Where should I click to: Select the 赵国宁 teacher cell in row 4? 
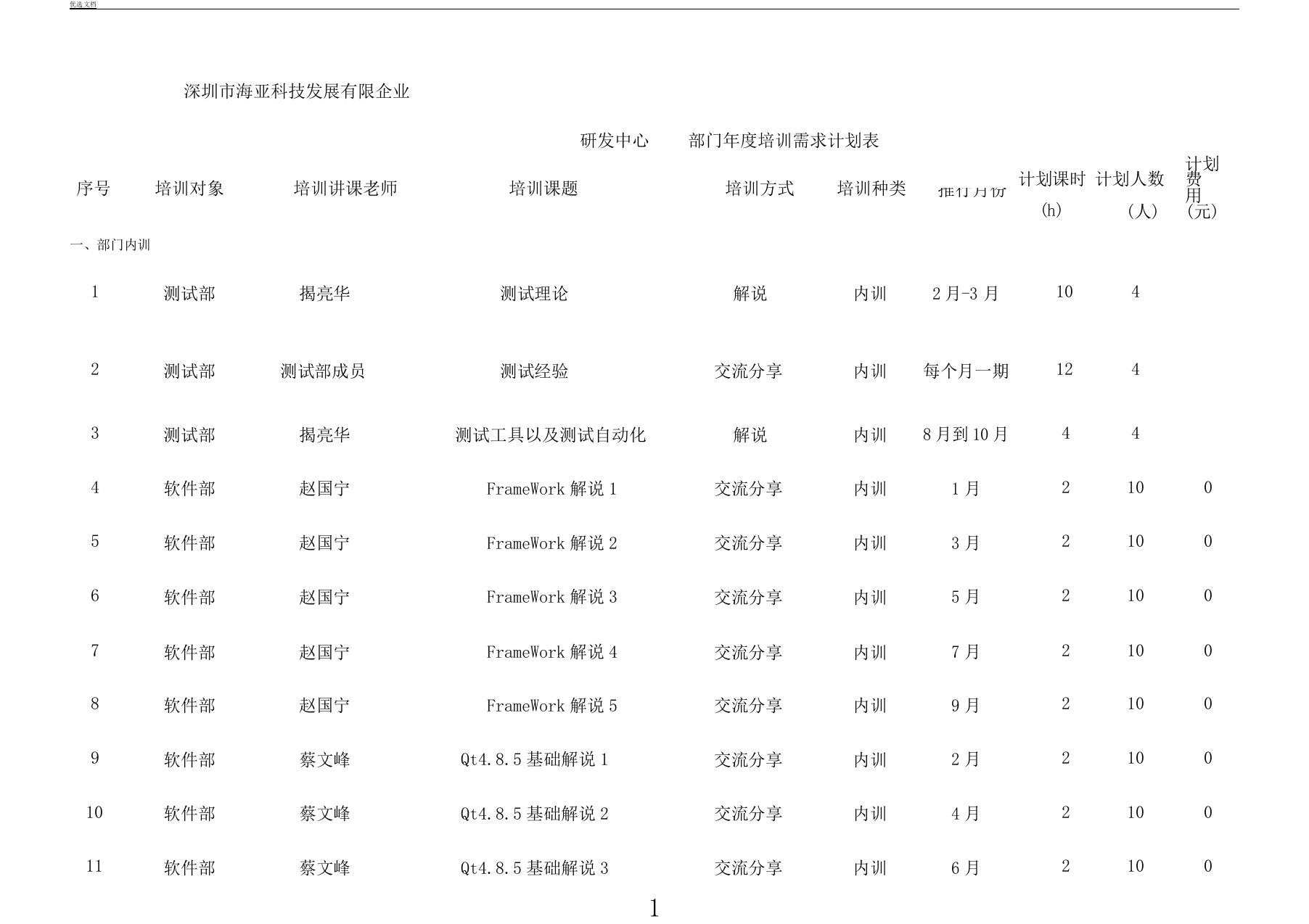coord(324,489)
